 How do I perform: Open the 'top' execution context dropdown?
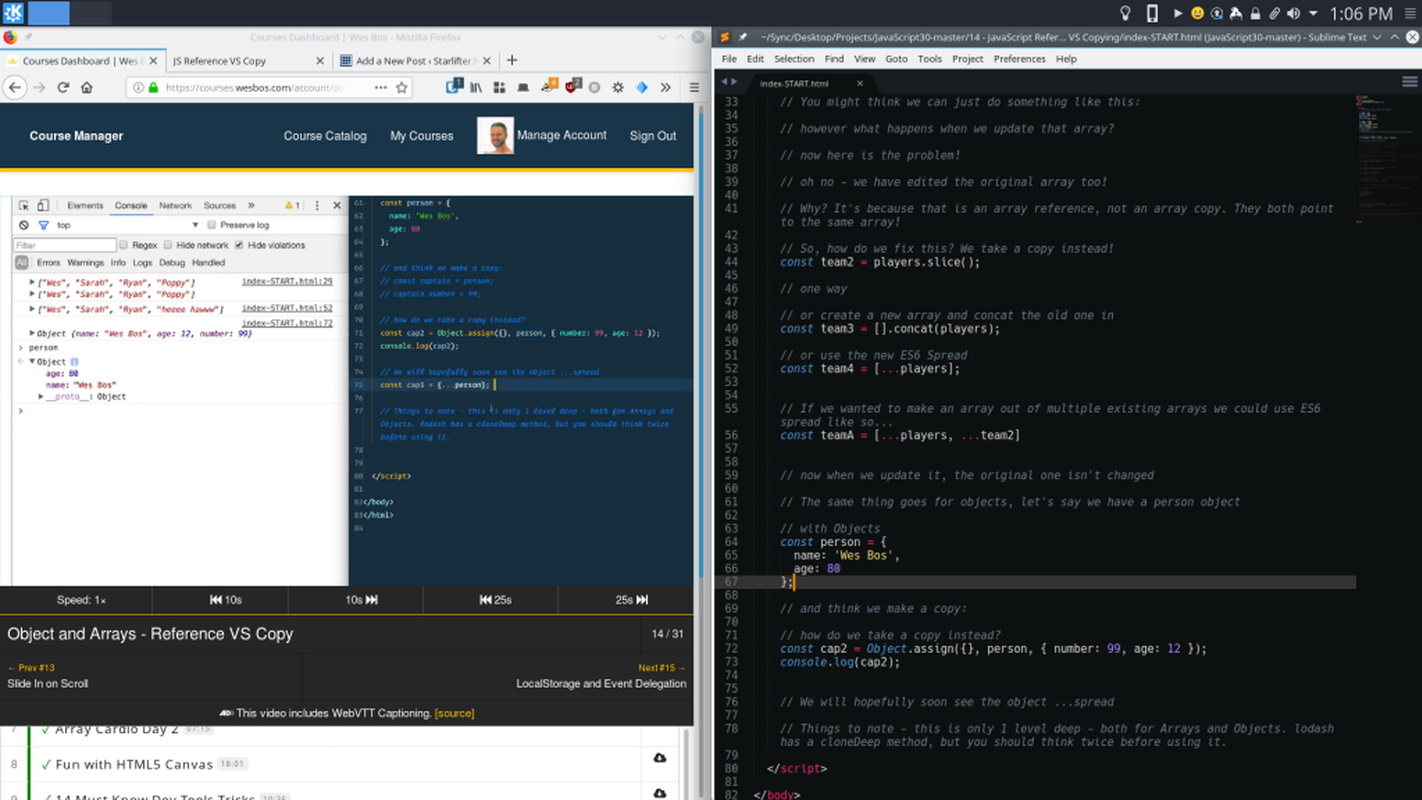(128, 225)
